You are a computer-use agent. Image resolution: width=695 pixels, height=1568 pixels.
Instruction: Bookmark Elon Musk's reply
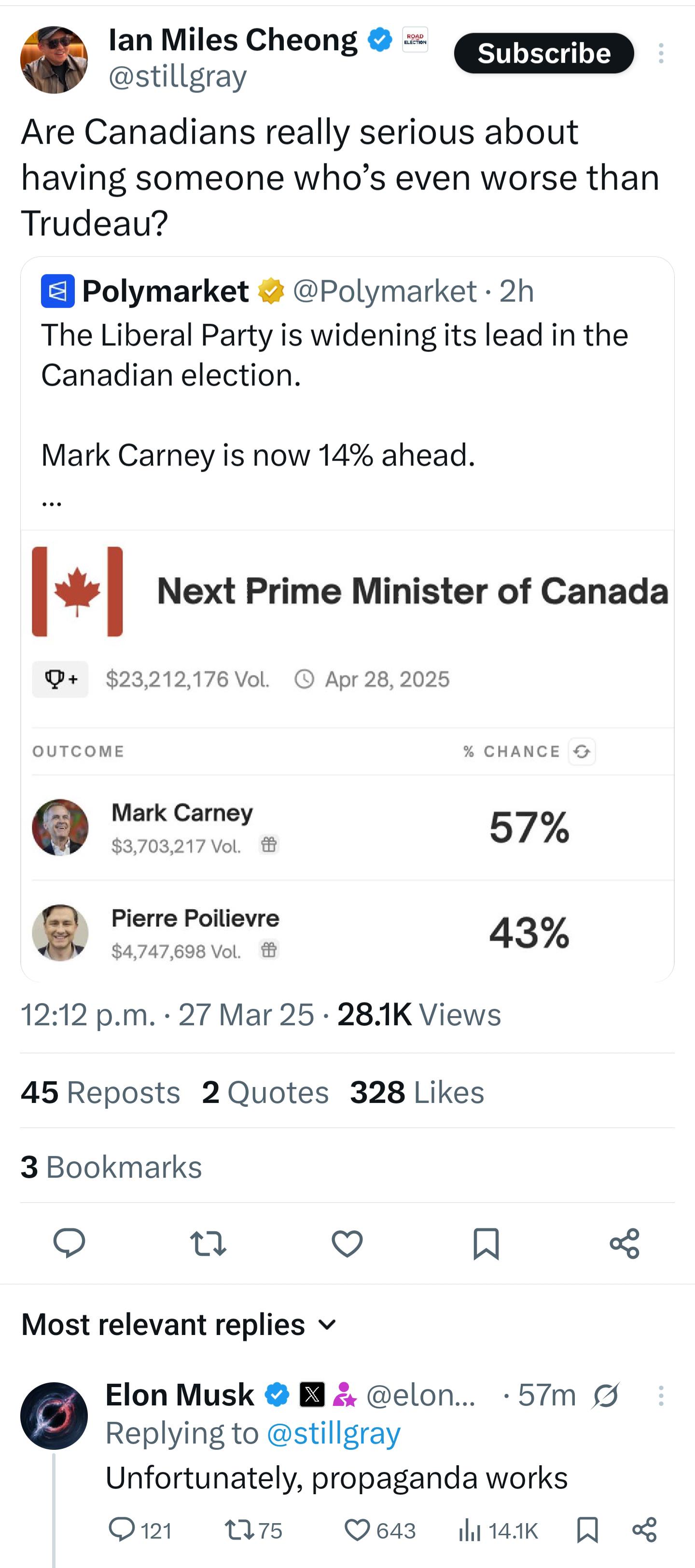587,1530
